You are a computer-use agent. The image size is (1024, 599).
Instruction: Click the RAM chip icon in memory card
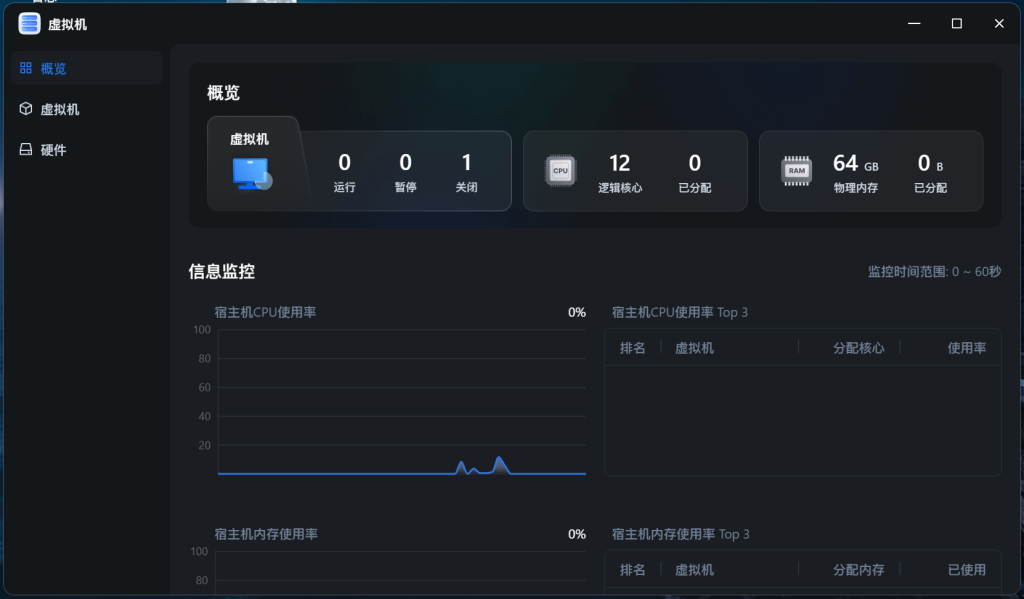[796, 170]
